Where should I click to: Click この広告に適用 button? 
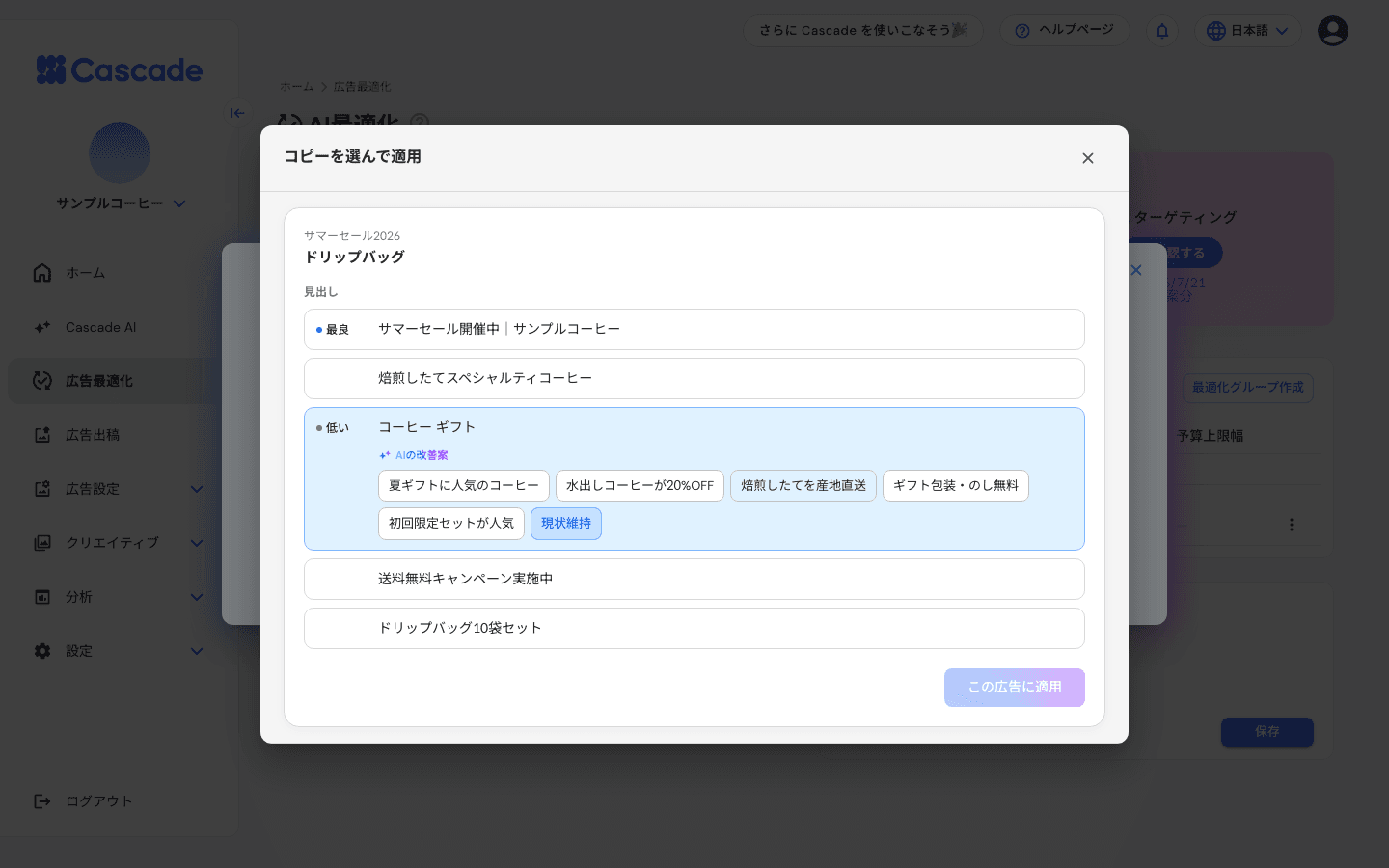coord(1015,688)
